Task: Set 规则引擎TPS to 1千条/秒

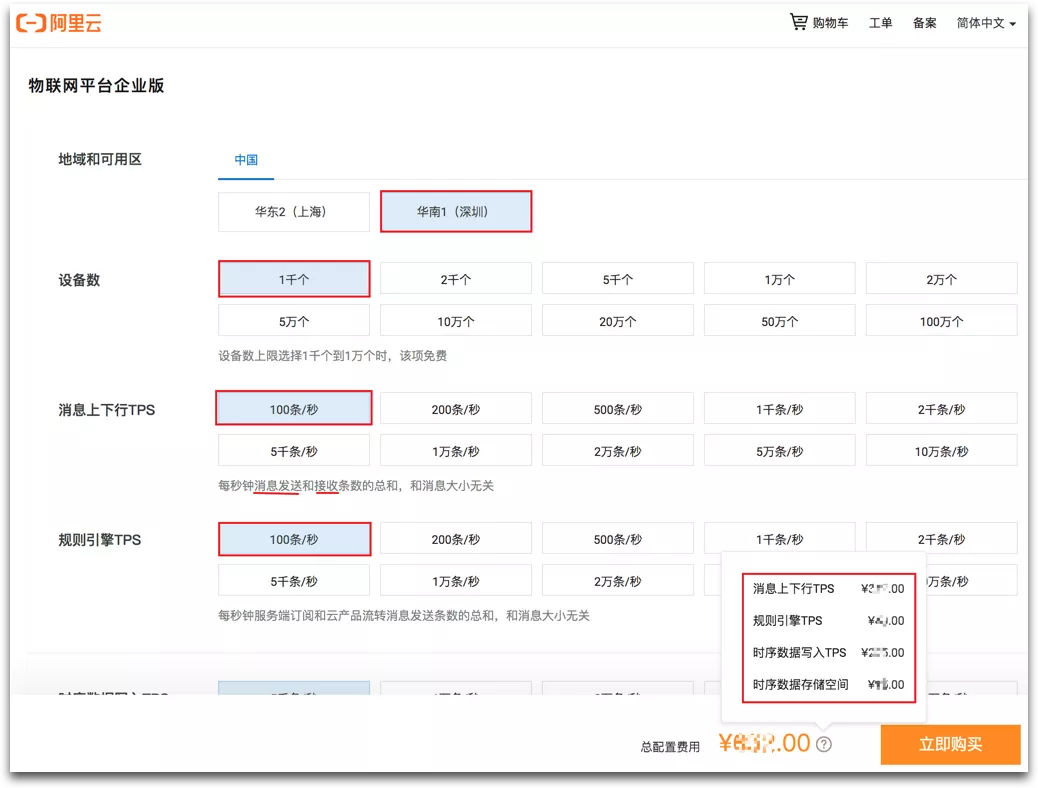Action: pyautogui.click(x=780, y=537)
